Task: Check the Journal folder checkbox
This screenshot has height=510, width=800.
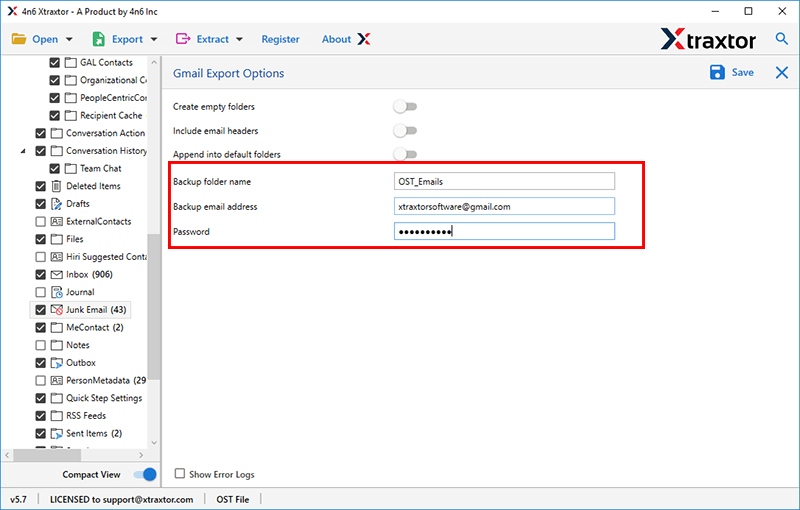Action: (40, 292)
